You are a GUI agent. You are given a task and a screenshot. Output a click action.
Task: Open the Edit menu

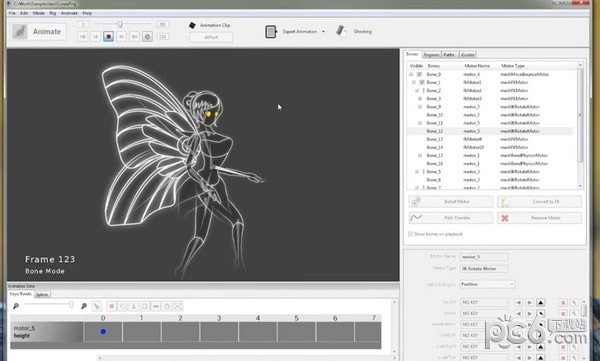[24, 13]
